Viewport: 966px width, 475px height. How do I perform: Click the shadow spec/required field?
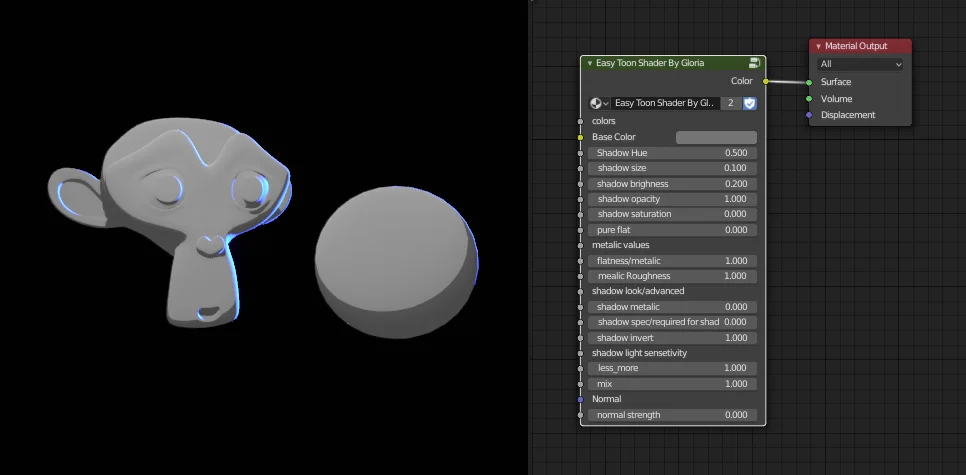(x=673, y=322)
